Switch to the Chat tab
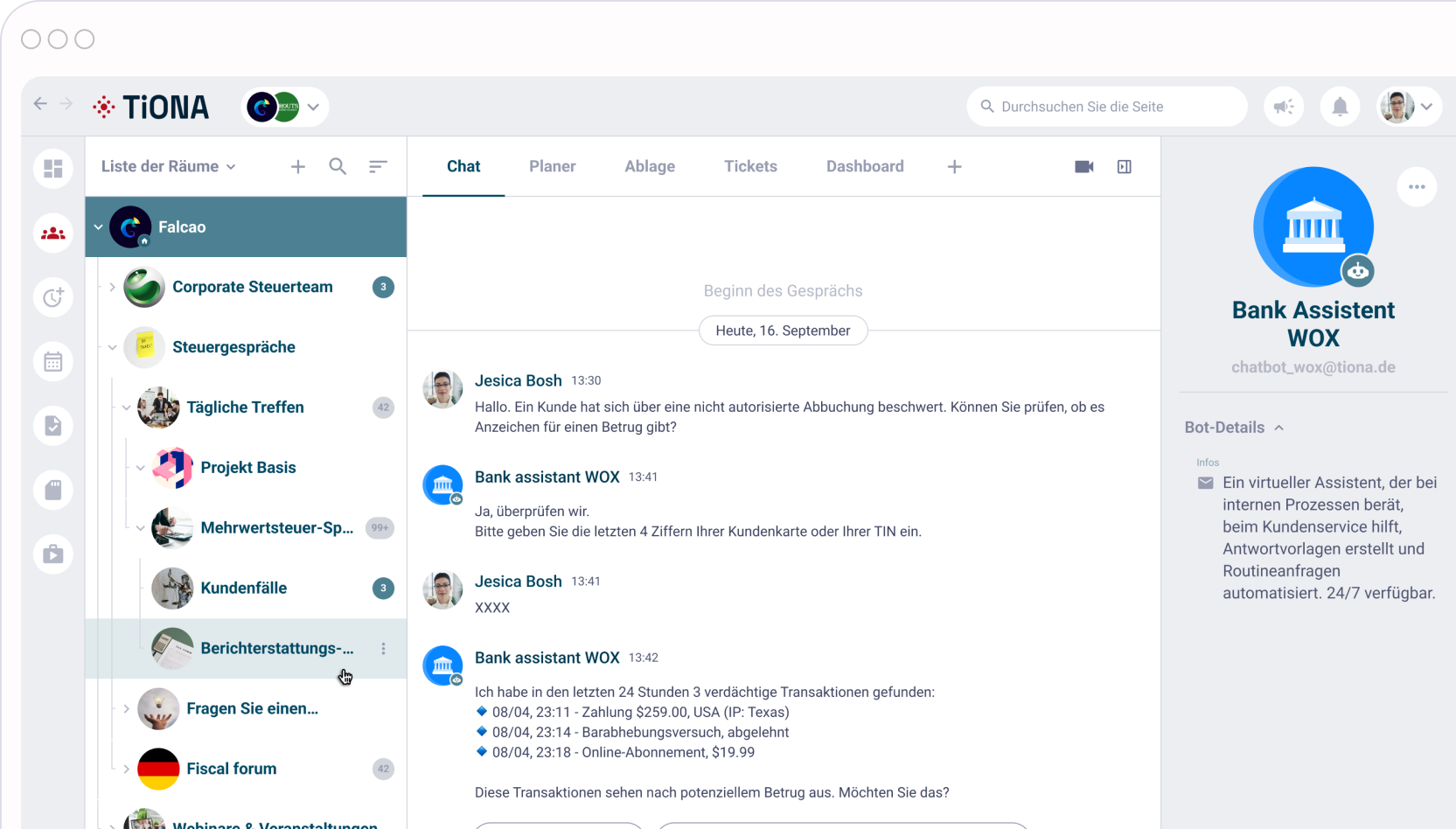This screenshot has height=829, width=1456. pyautogui.click(x=463, y=166)
